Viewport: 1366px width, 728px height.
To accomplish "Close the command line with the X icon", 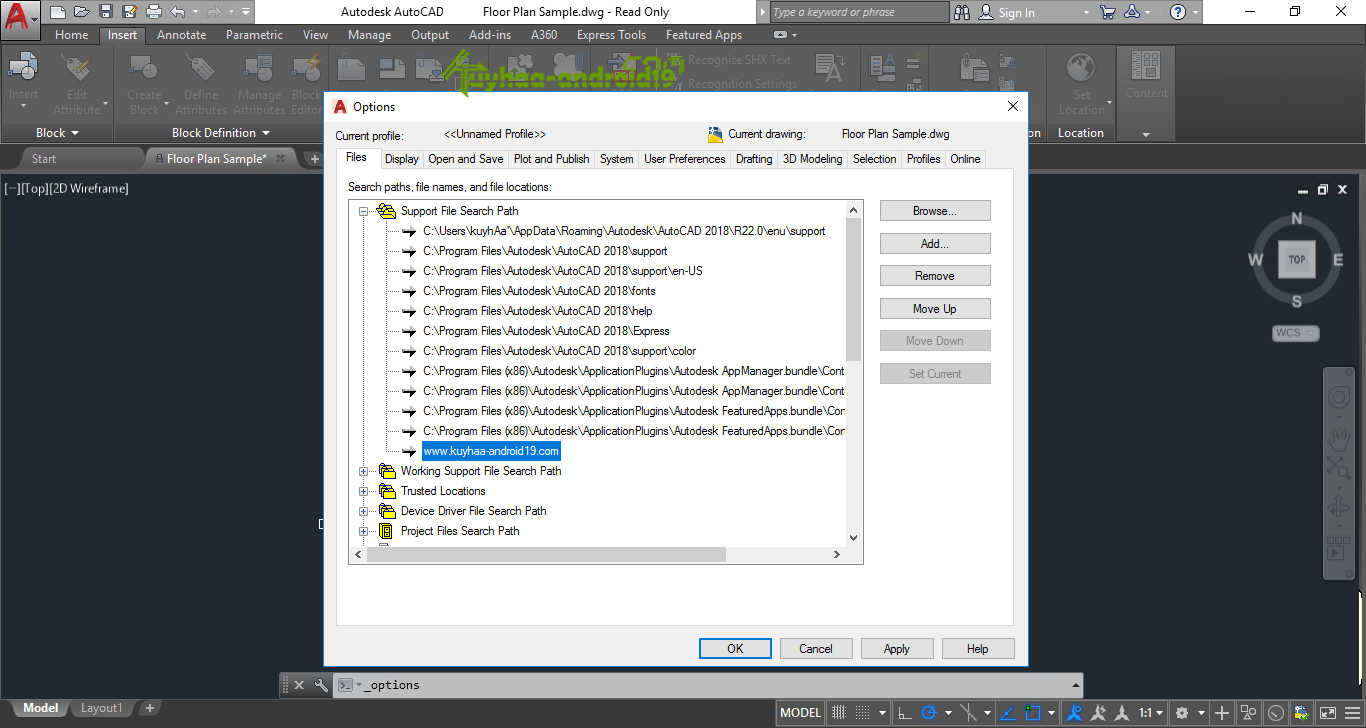I will tap(299, 685).
